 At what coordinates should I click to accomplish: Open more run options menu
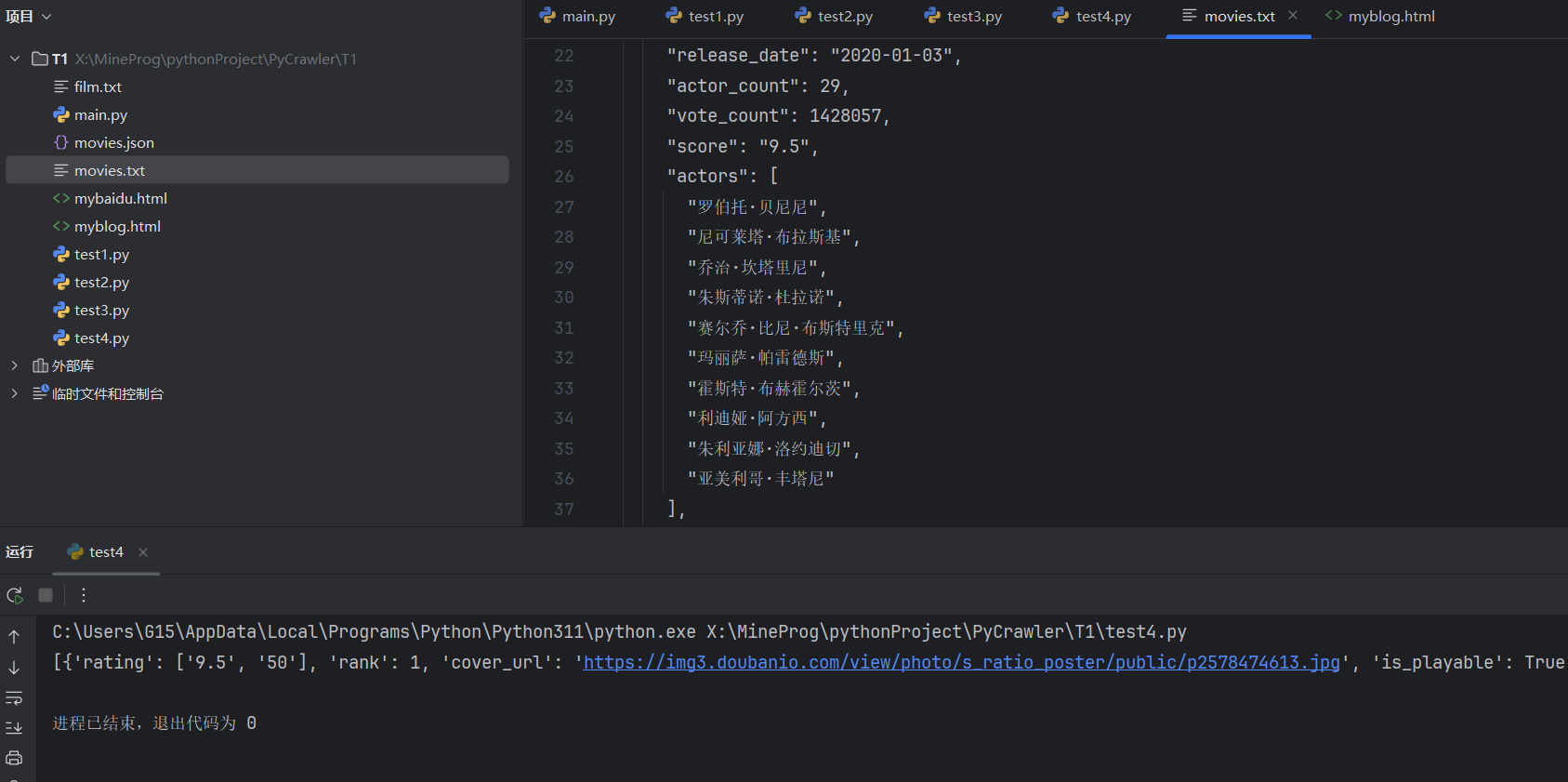point(84,595)
